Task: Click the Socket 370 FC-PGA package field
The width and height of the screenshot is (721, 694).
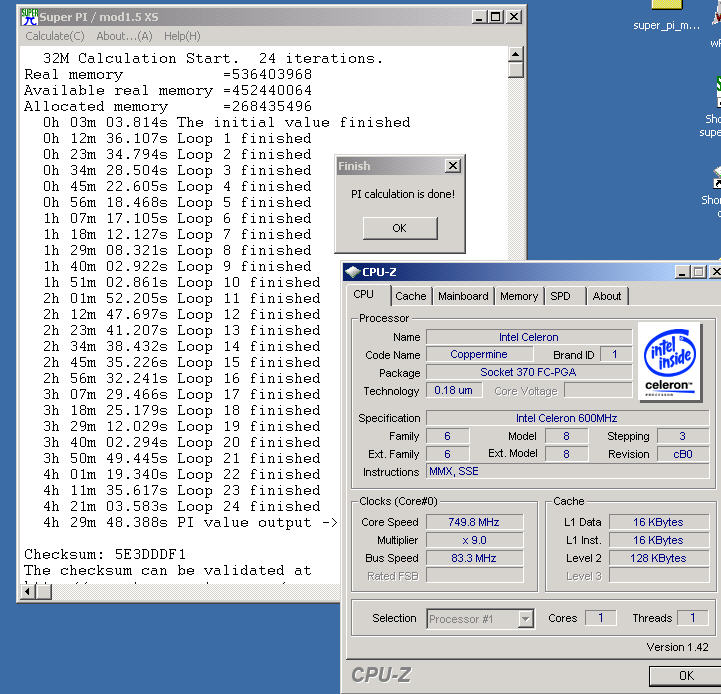Action: point(528,372)
